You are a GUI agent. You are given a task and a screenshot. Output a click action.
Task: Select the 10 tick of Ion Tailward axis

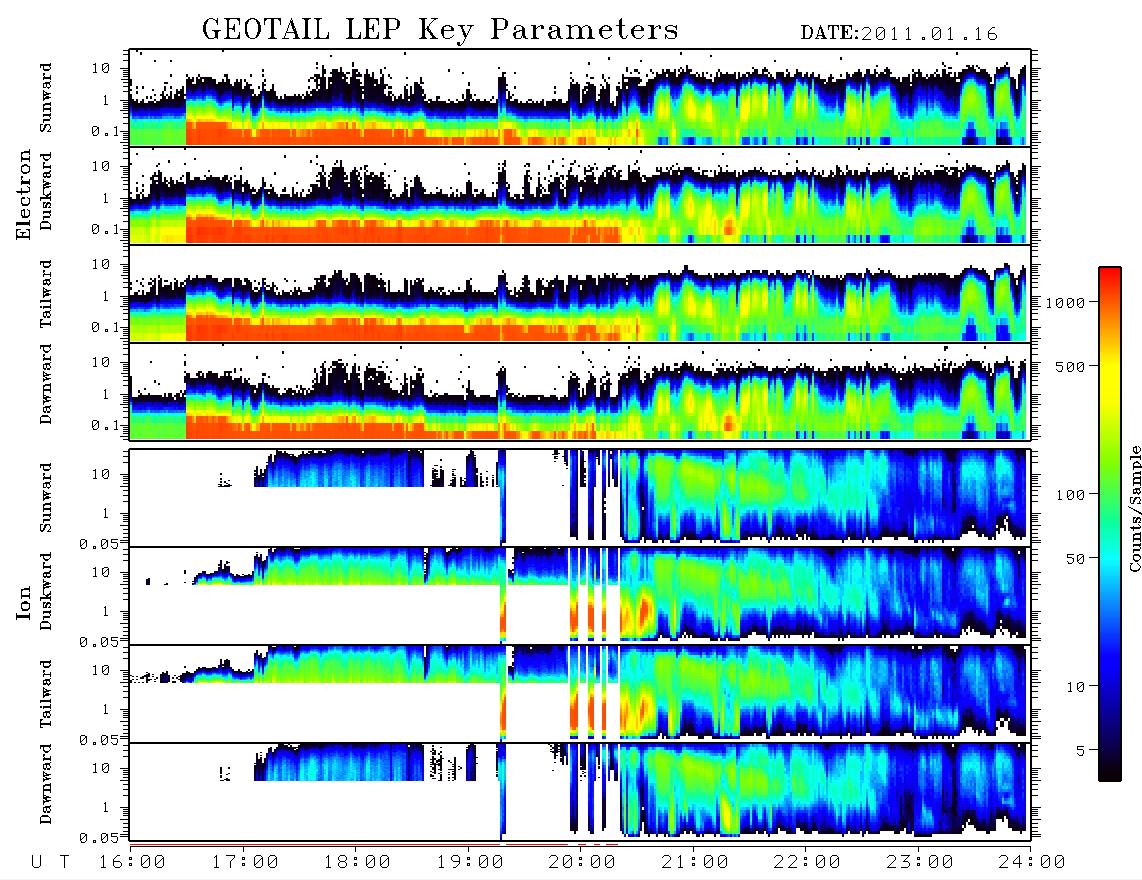pos(101,670)
